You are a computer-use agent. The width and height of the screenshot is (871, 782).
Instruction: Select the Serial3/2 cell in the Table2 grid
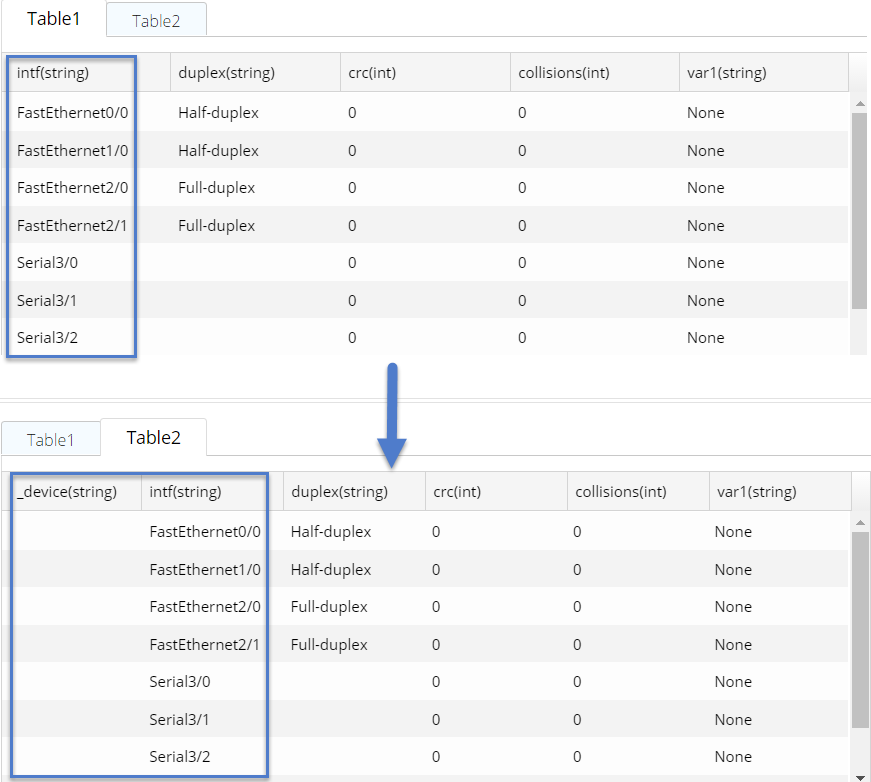(x=180, y=757)
